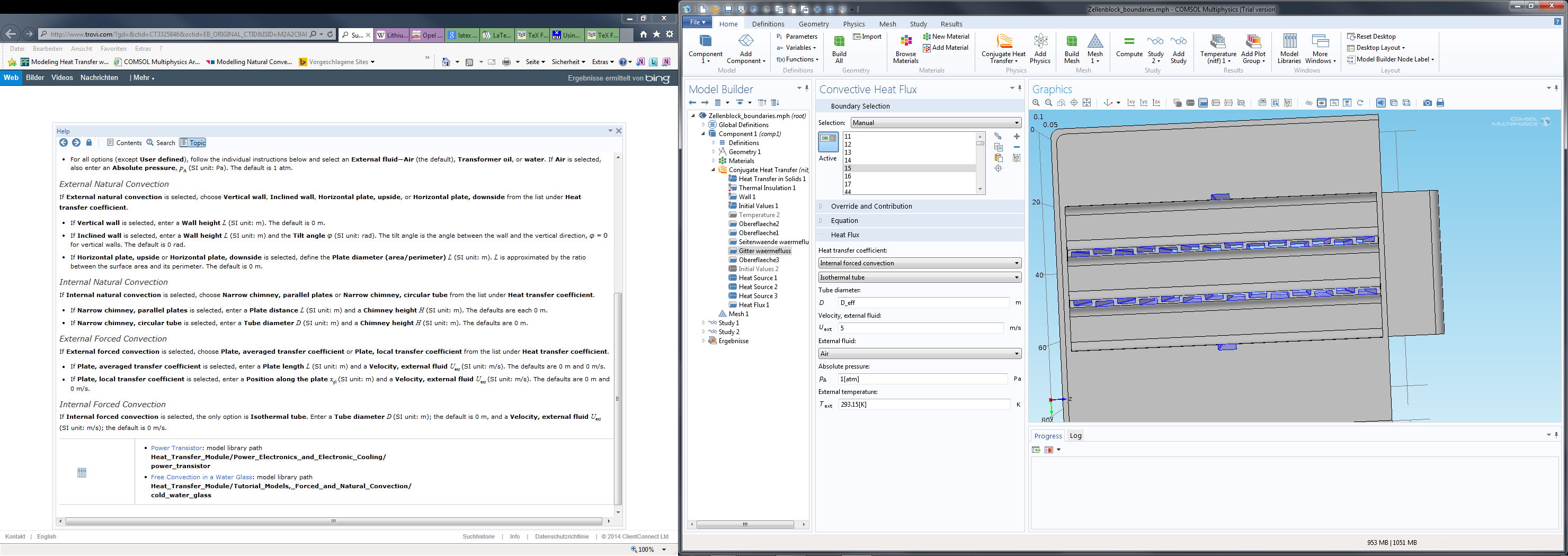Expand the Study 1 tree node
The height and width of the screenshot is (556, 1568).
point(703,323)
